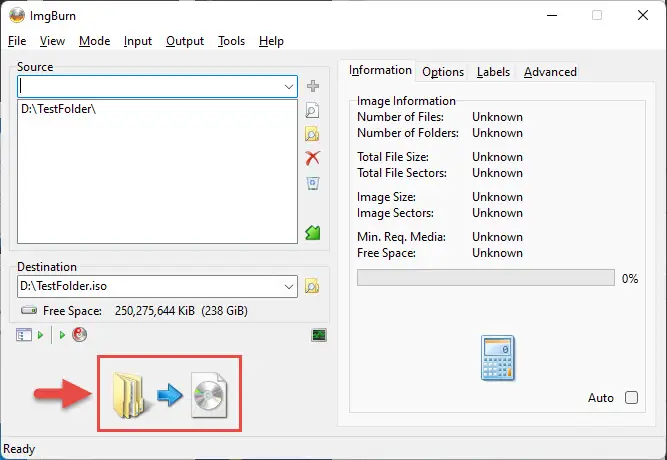Open the View menu
This screenshot has width=667, height=460.
pos(52,41)
